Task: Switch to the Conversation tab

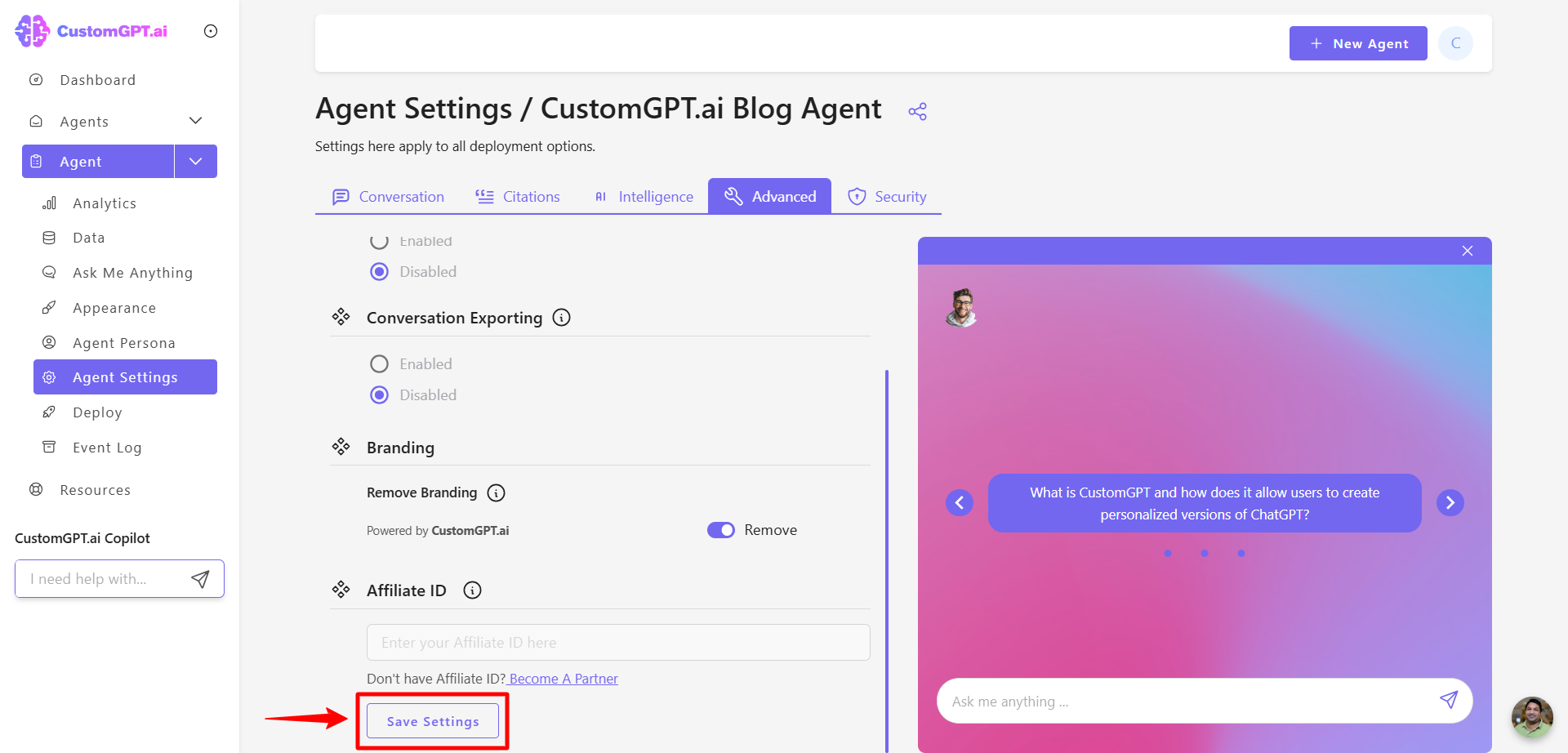Action: (388, 197)
